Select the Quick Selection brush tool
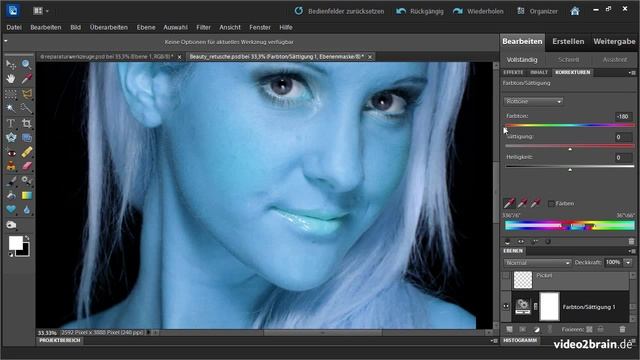Image resolution: width=640 pixels, height=360 pixels. click(27, 109)
